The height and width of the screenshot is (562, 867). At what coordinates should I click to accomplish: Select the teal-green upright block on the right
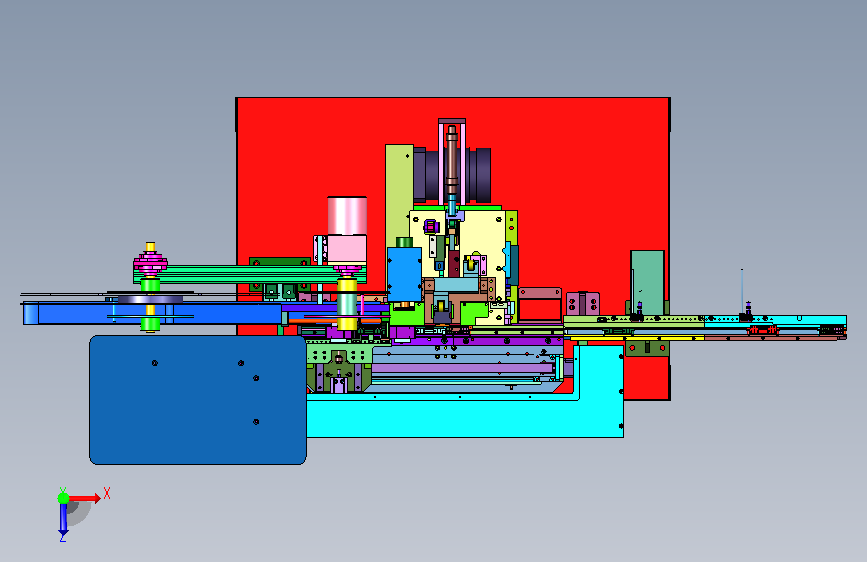647,282
